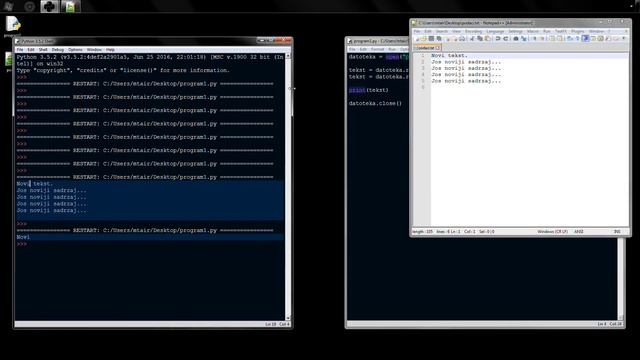640x360 pixels.
Task: Click scroll down arrow in program1.py editor
Action: (x=621, y=318)
